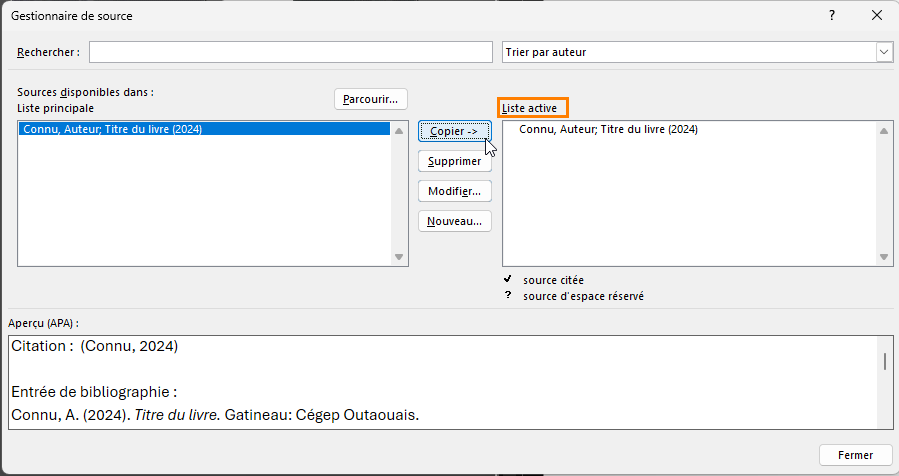The image size is (899, 476).
Task: Click the Liste active label
Action: click(x=532, y=108)
